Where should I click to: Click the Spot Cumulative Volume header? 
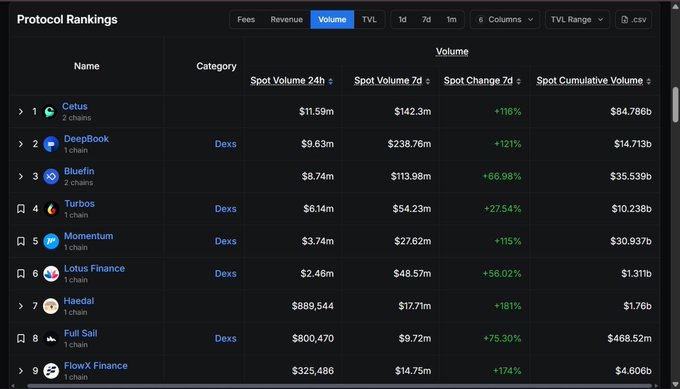[x=589, y=81]
